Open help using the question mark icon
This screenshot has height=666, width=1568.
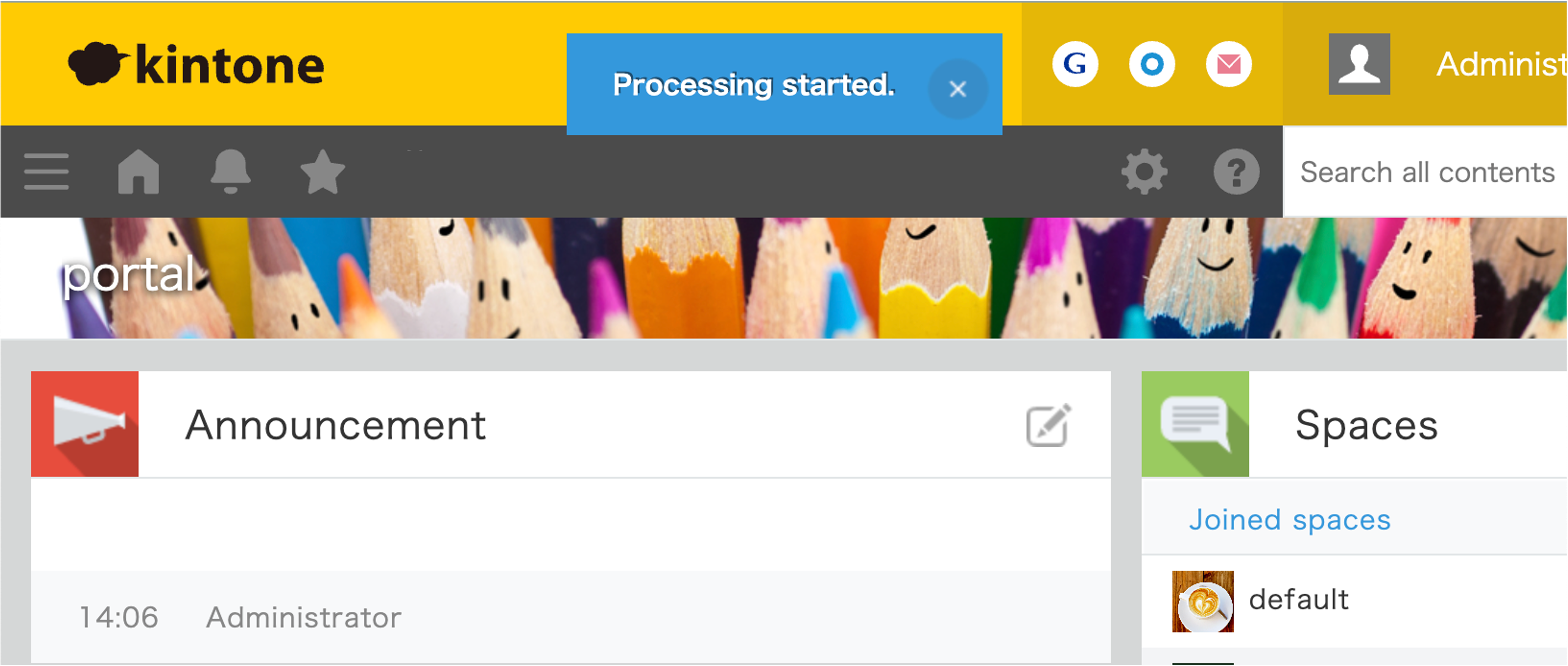point(1236,172)
